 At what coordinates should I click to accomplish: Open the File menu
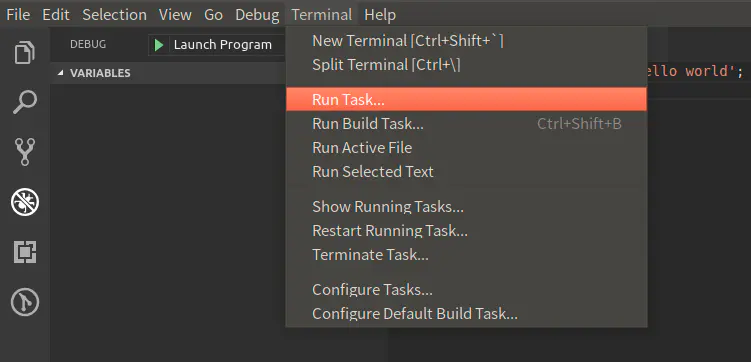click(18, 14)
